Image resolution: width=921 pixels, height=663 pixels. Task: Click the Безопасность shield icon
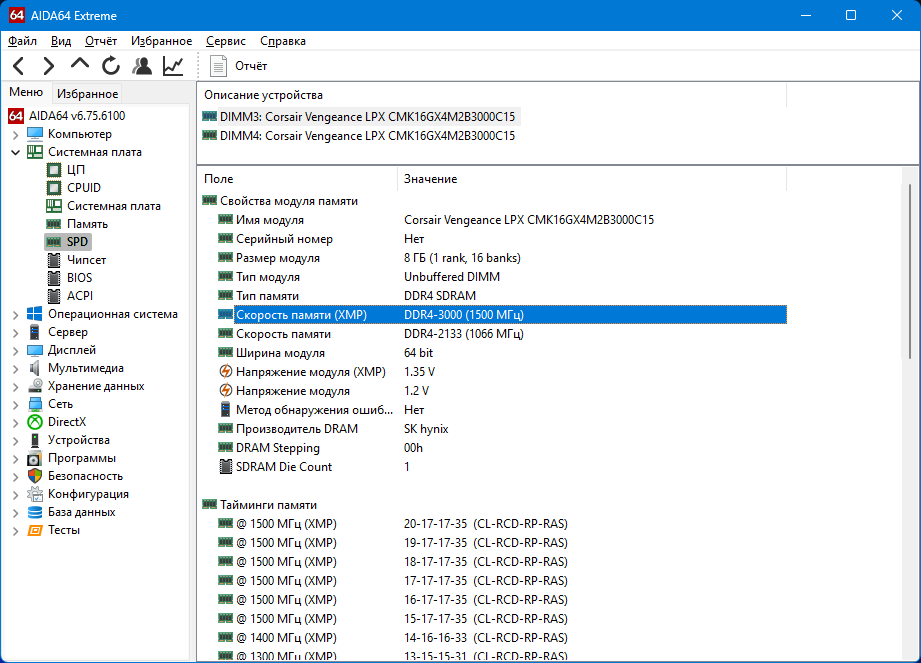point(35,476)
